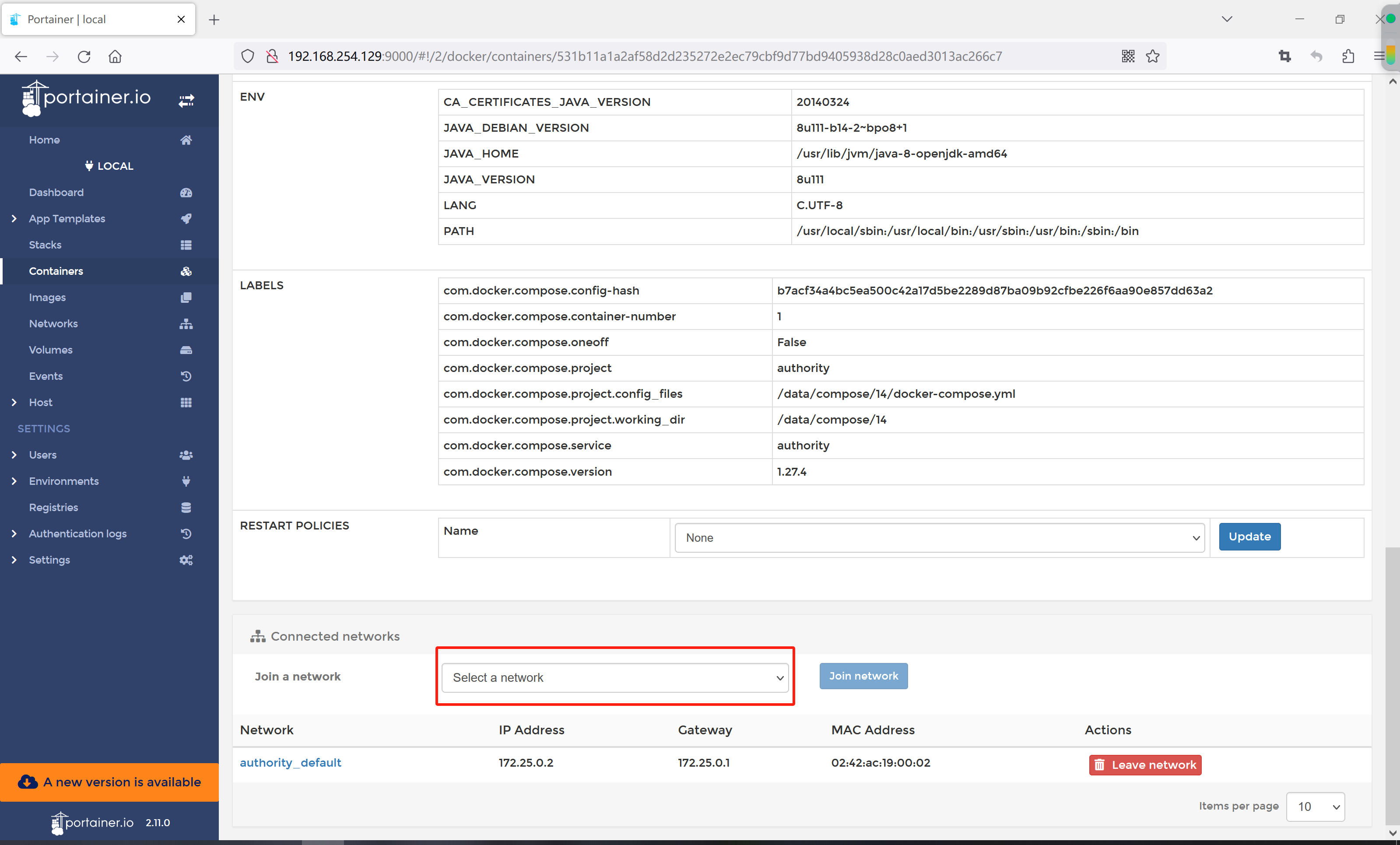The width and height of the screenshot is (1400, 845).
Task: Click the Dashboard gauge icon
Action: coord(186,193)
